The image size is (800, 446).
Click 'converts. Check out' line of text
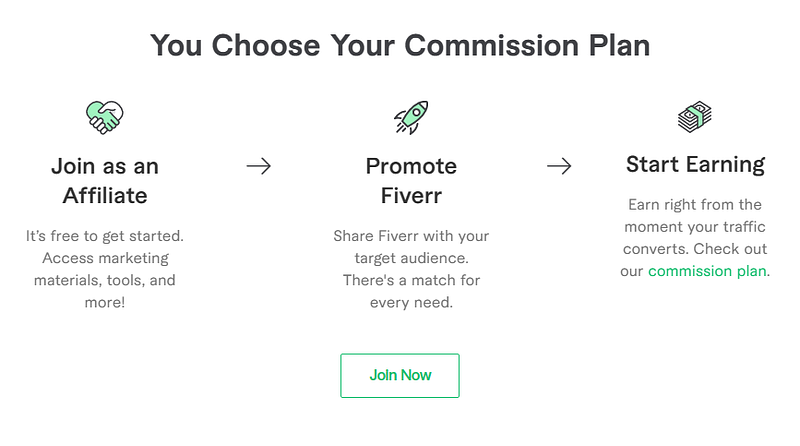coord(695,249)
